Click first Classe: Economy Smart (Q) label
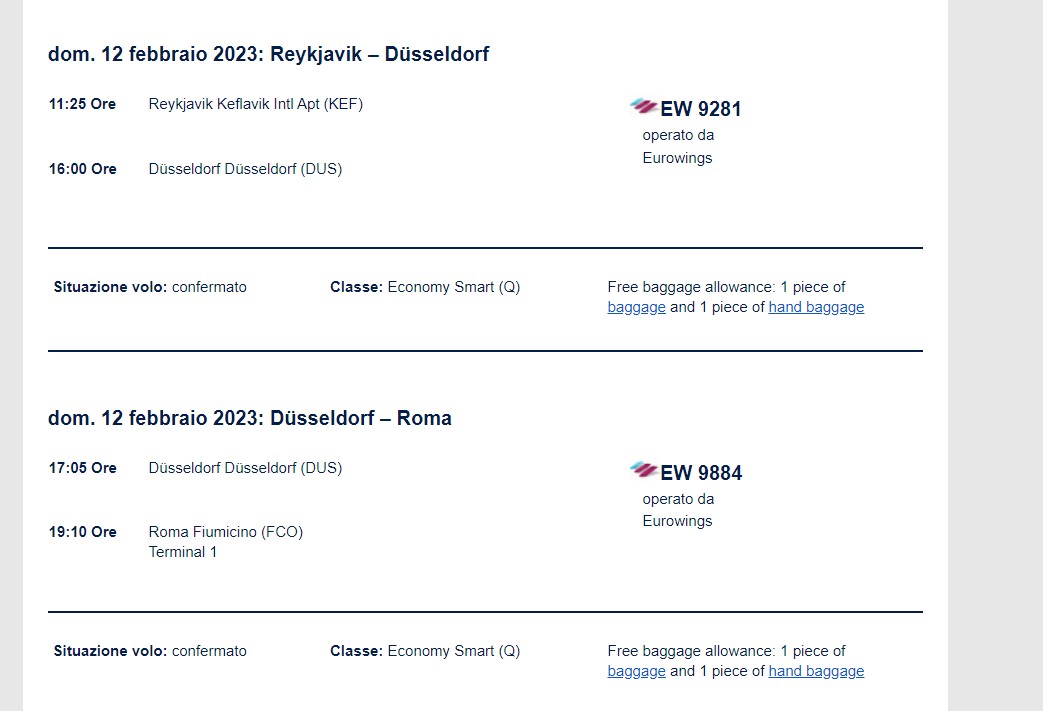1043x711 pixels. tap(425, 287)
